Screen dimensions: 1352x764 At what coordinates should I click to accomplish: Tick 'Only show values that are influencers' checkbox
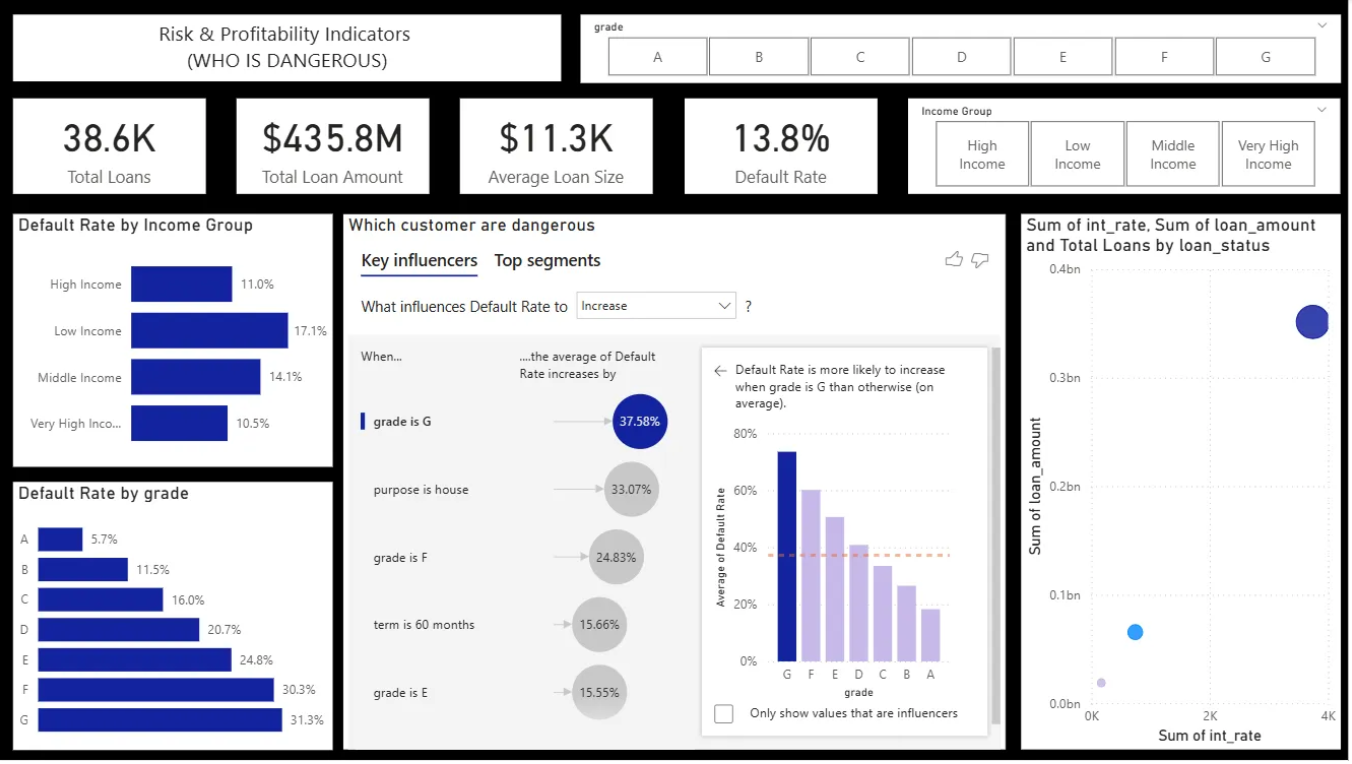click(x=724, y=714)
